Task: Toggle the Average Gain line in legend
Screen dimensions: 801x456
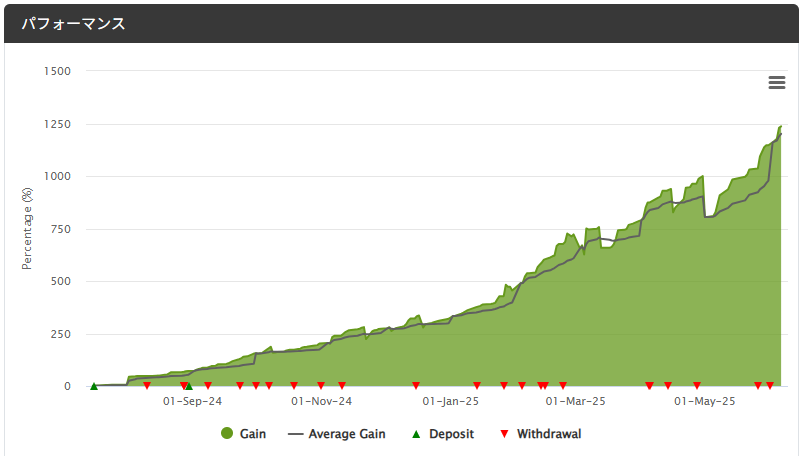Action: pos(336,434)
